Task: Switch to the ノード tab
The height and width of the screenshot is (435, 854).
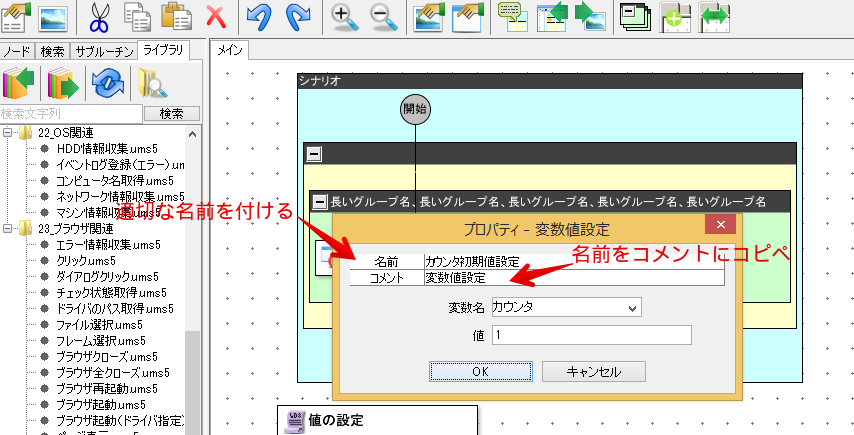Action: point(17,52)
